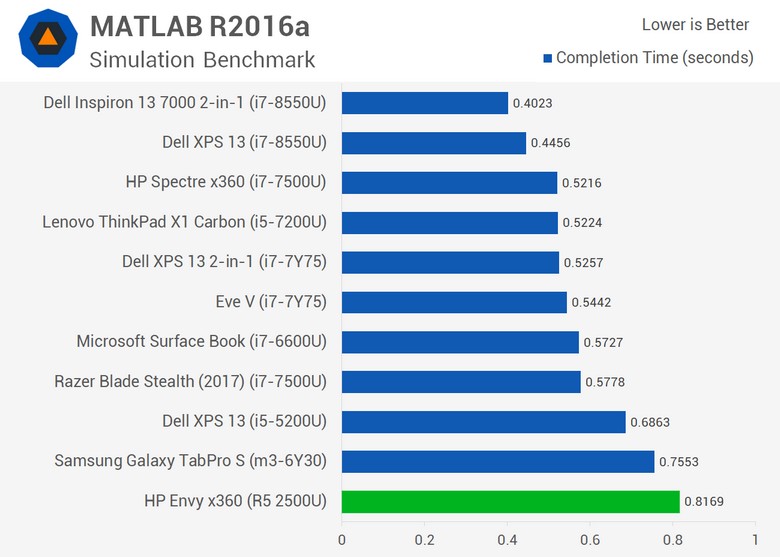780x557 pixels.
Task: Click the Lenovo ThinkPad X1 Carbon label
Action: pos(185,222)
